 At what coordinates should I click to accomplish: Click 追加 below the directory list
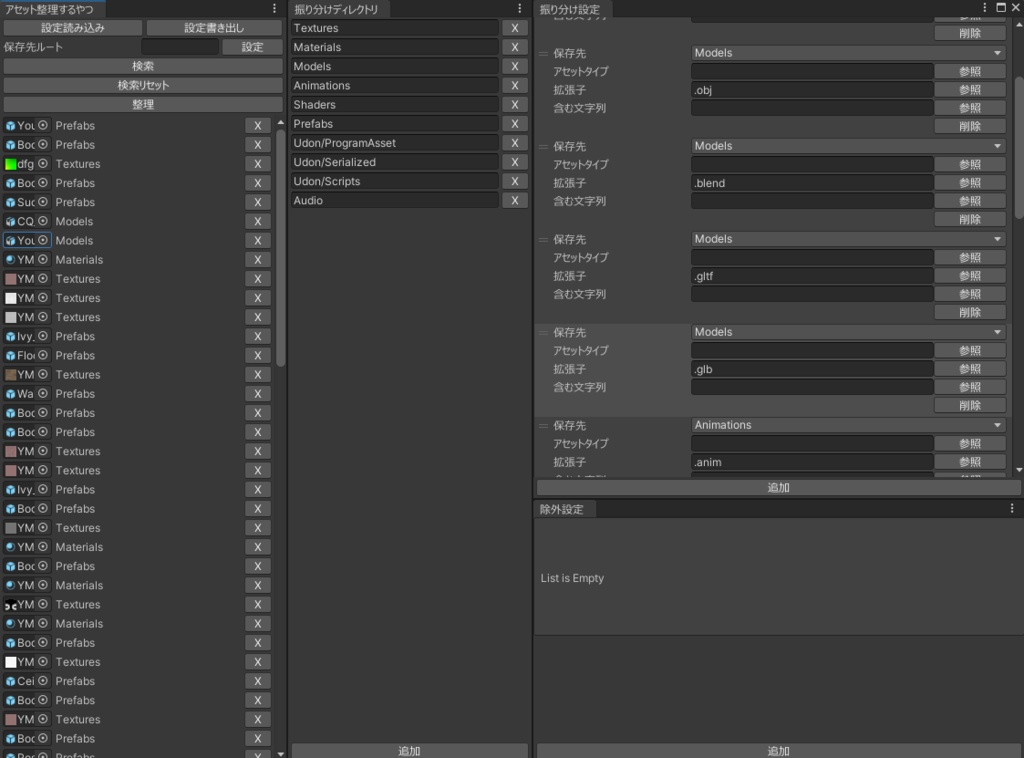(409, 750)
